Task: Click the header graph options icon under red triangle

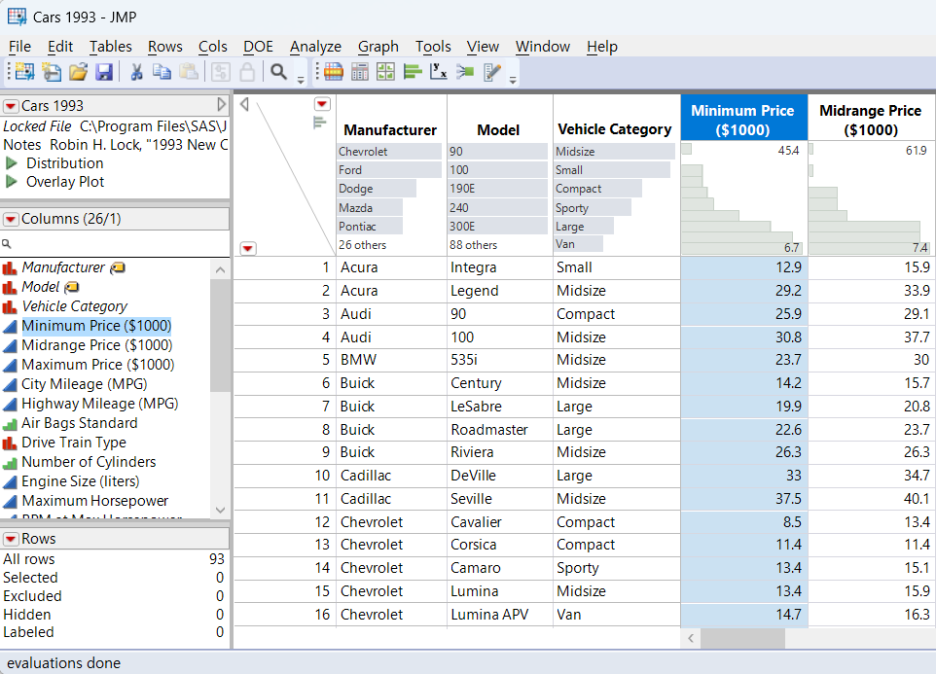Action: [320, 123]
